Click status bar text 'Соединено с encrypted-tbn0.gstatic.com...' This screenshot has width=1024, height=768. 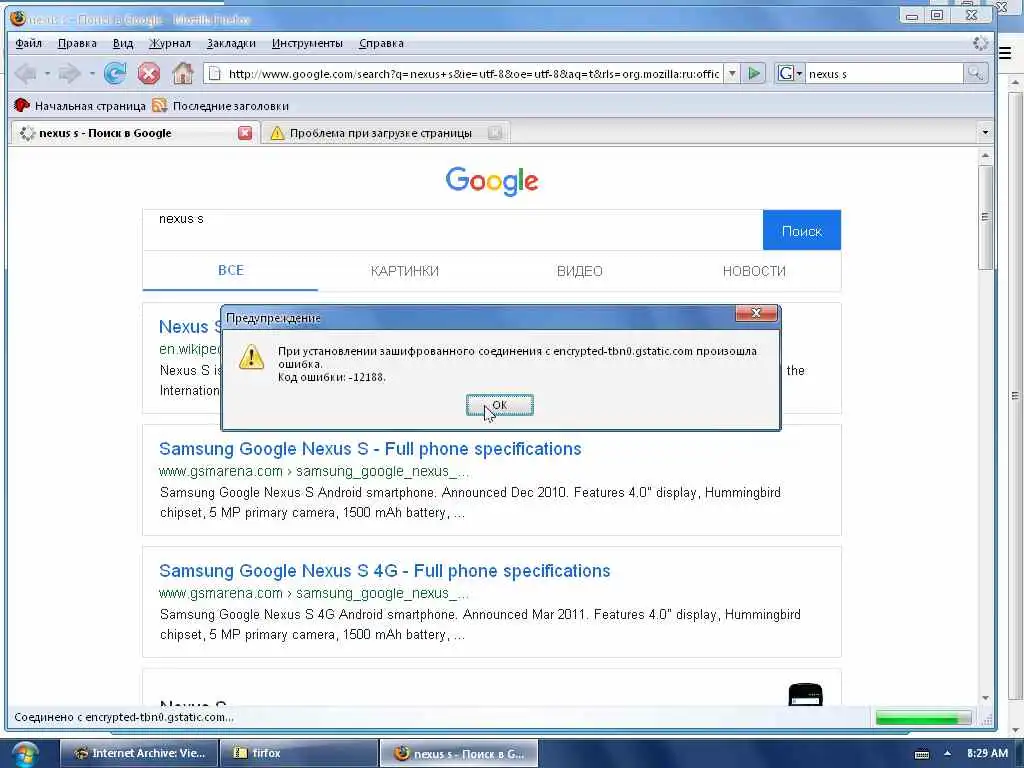124,717
